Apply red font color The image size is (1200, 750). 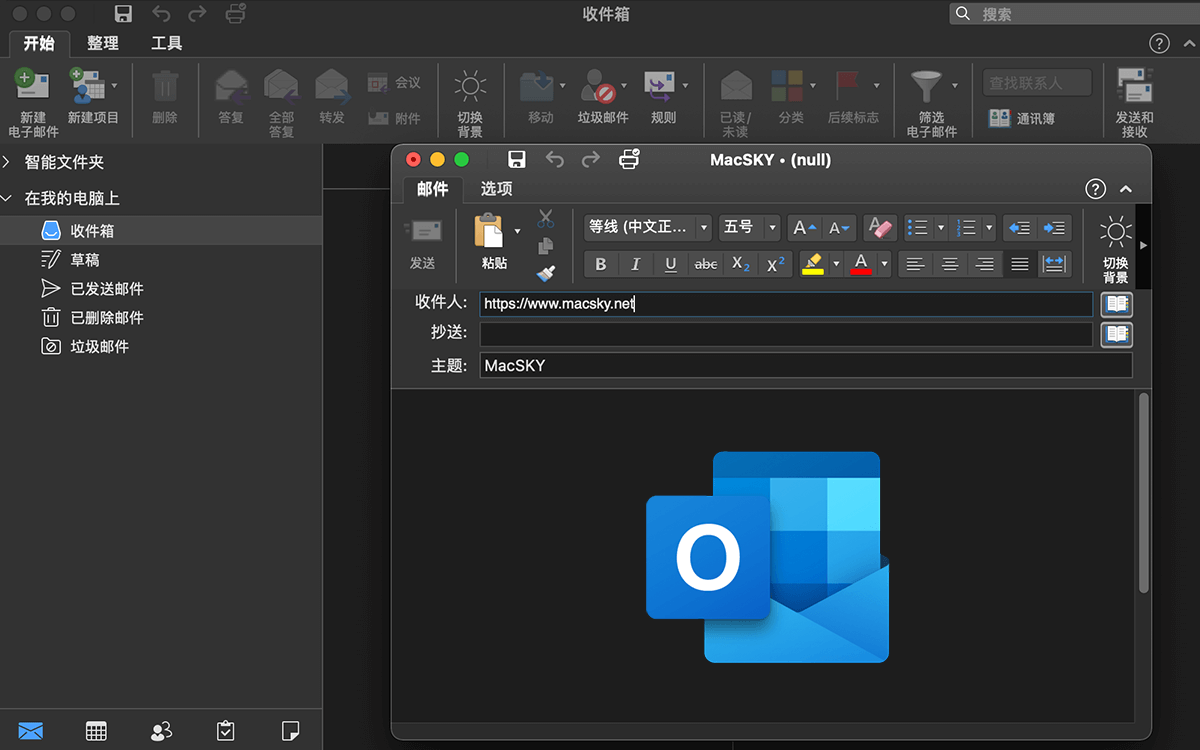pyautogui.click(x=860, y=264)
